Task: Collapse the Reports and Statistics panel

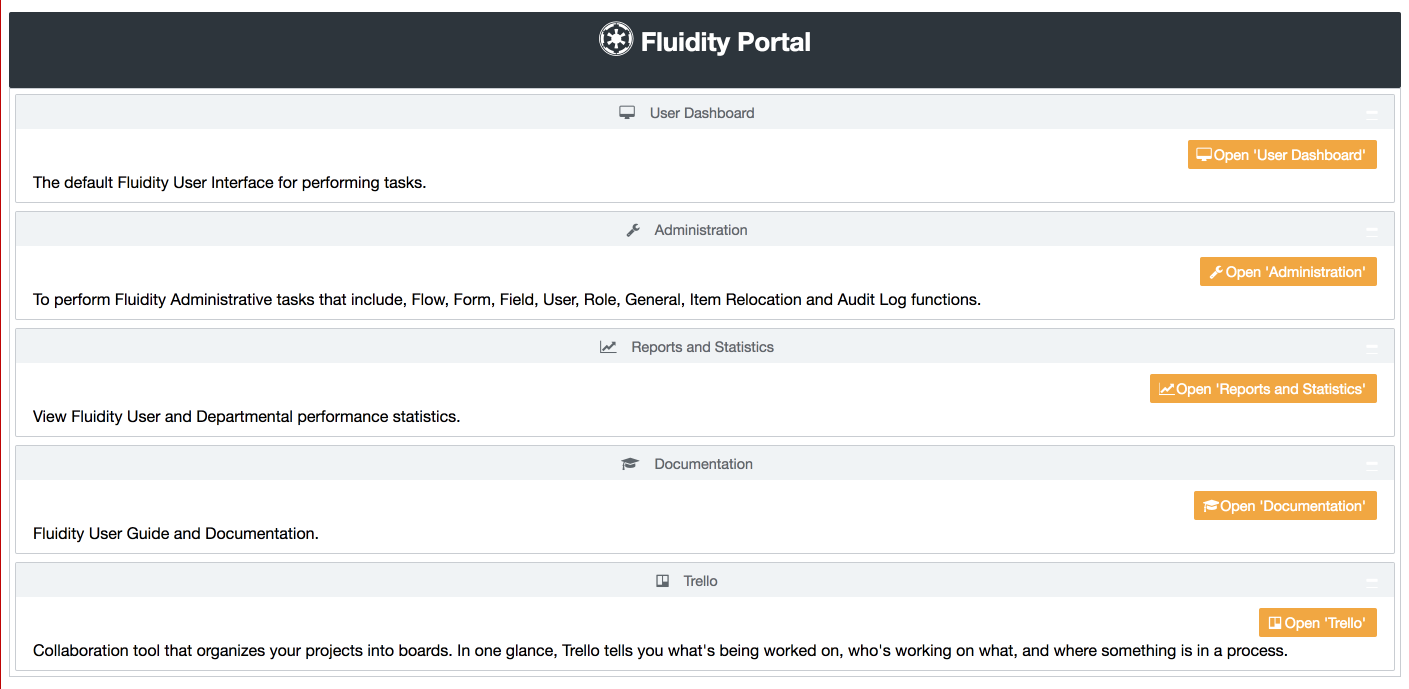Action: click(x=1372, y=346)
